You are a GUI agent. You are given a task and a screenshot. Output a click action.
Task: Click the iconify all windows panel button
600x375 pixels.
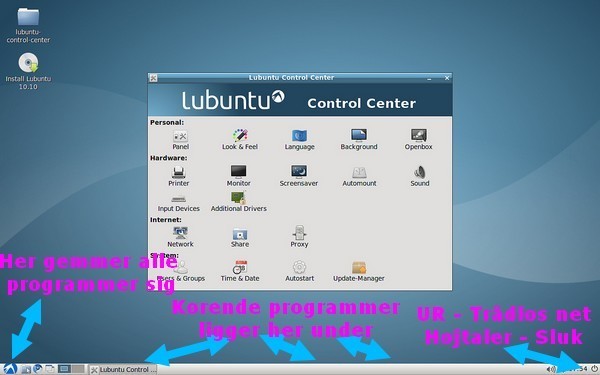coord(50,369)
